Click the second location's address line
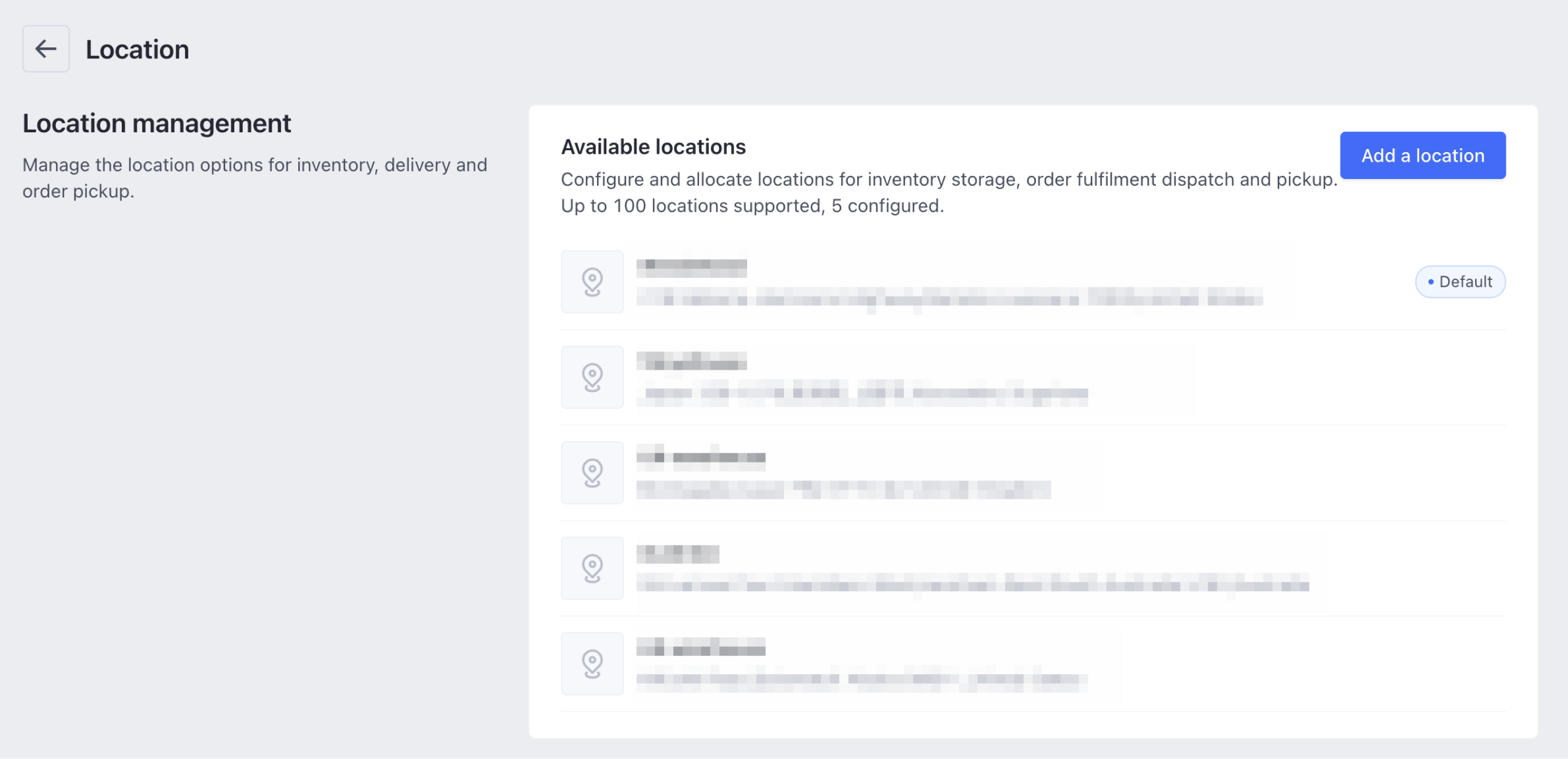 [861, 393]
